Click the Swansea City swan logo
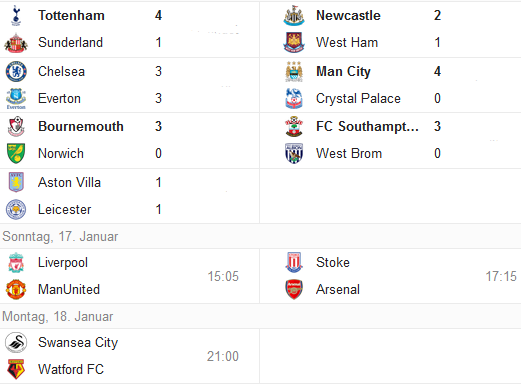 pos(16,342)
